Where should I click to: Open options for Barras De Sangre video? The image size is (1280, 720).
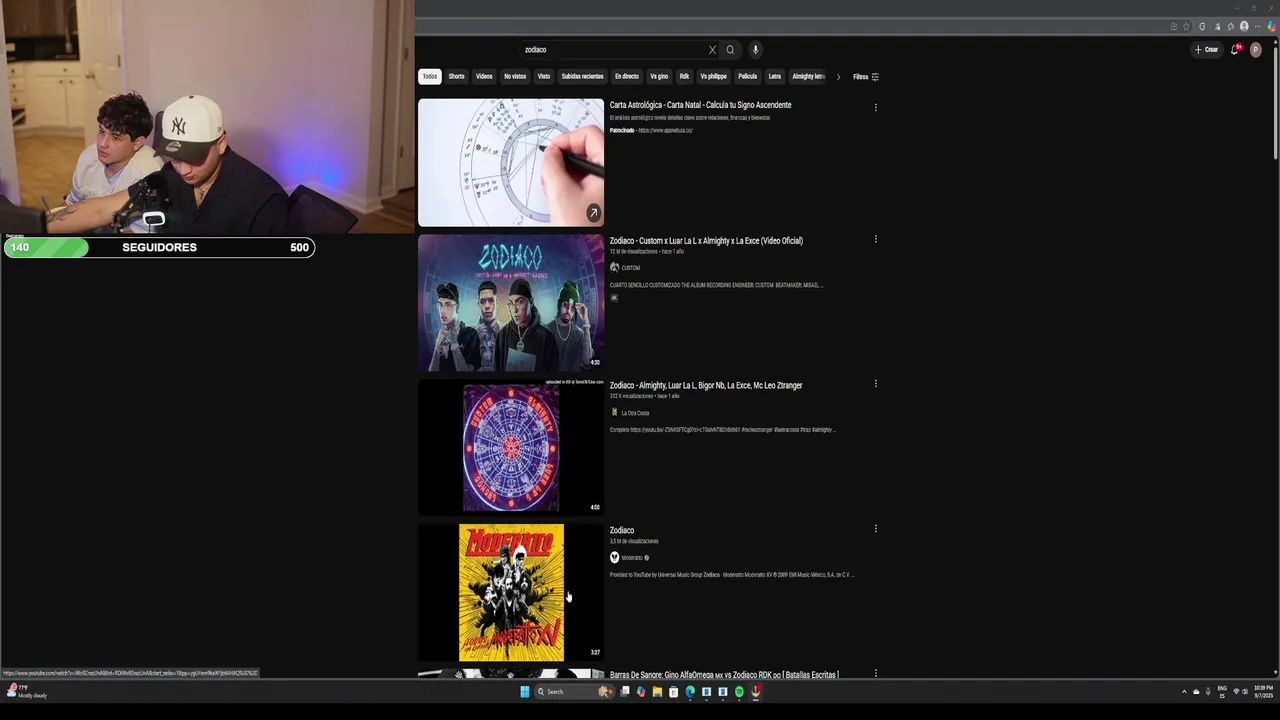click(x=876, y=673)
